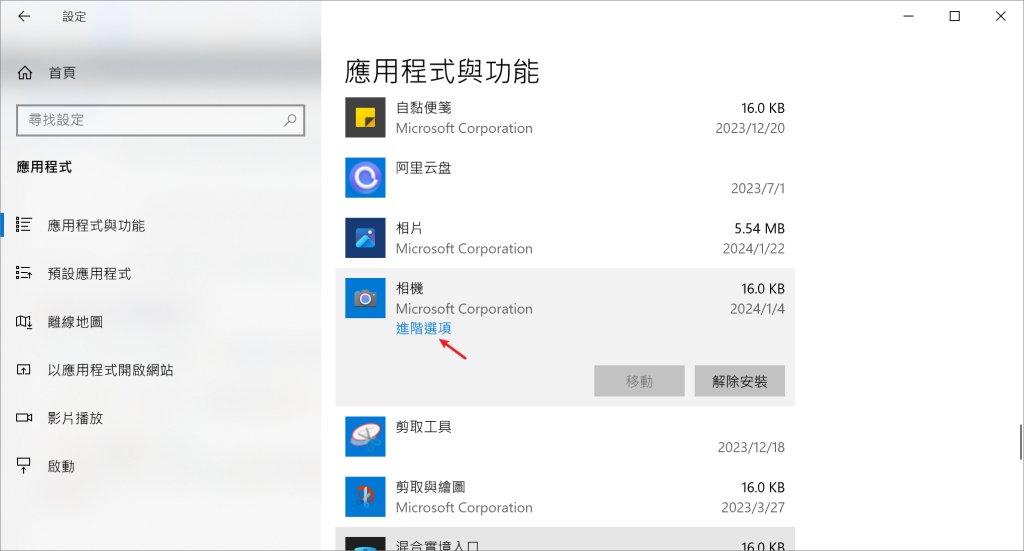The width and height of the screenshot is (1024, 551).
Task: Open 進階選項 link for 相機
Action: pyautogui.click(x=423, y=329)
